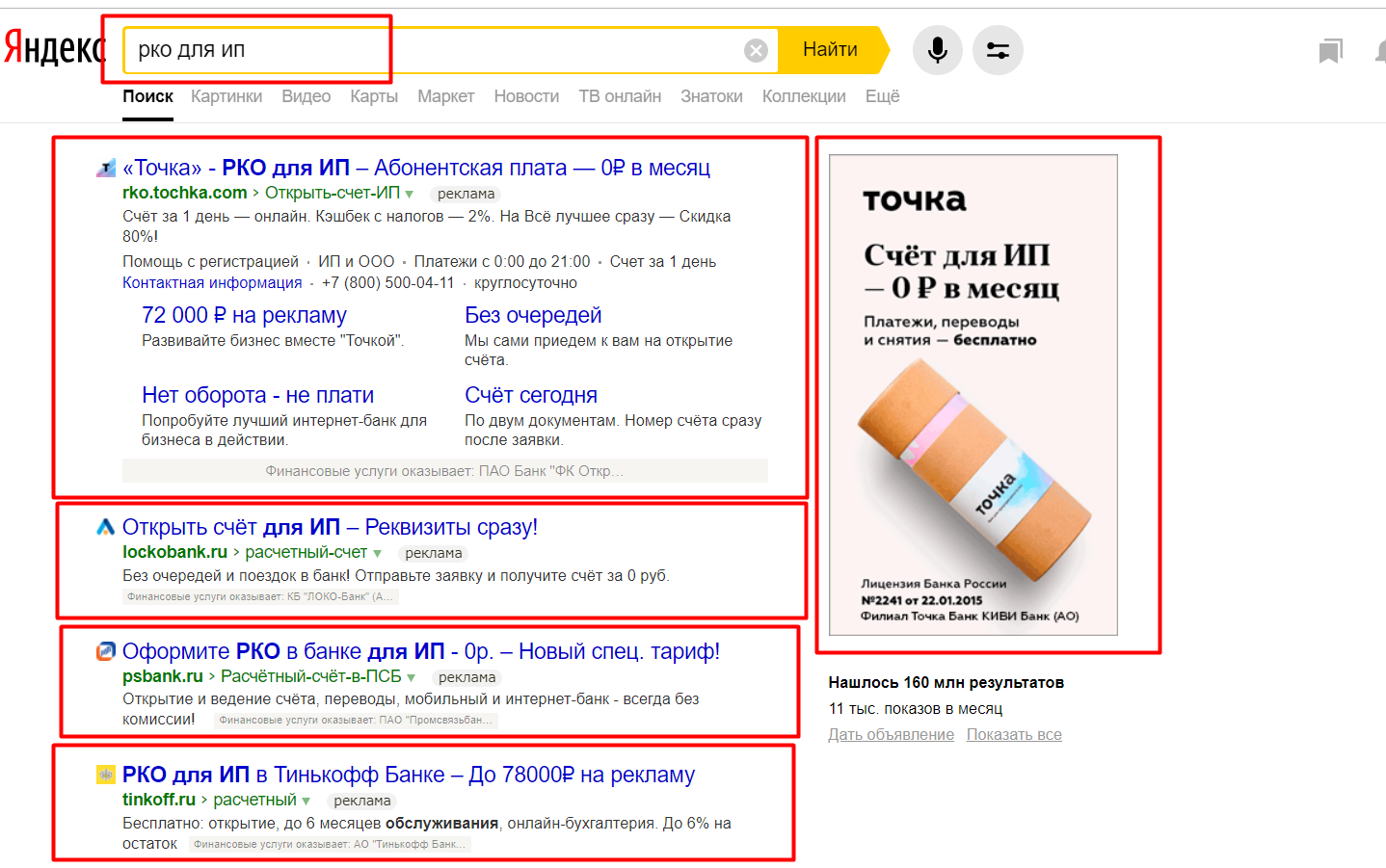Click '11 тыс. показов в месяц' text

click(x=916, y=708)
